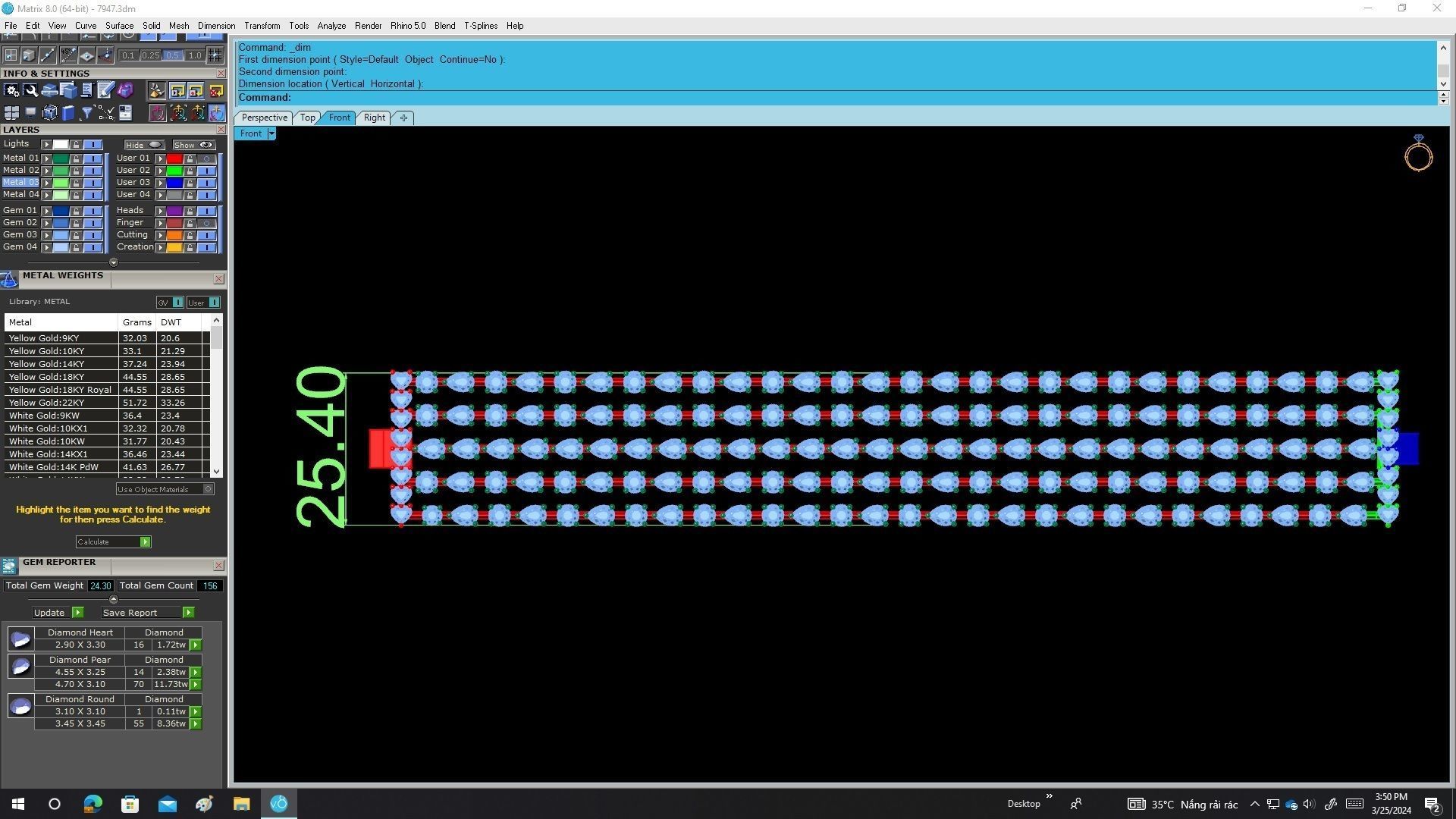
Task: Open the Dimension menu
Action: (216, 26)
